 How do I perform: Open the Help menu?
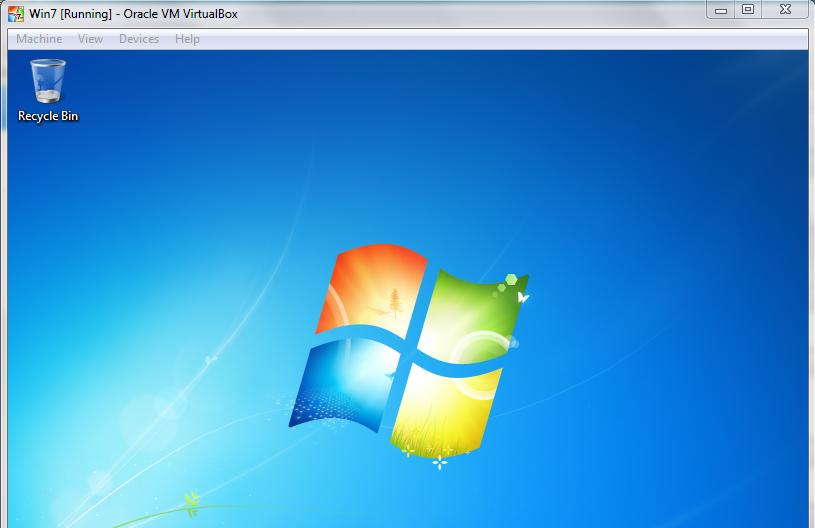187,39
